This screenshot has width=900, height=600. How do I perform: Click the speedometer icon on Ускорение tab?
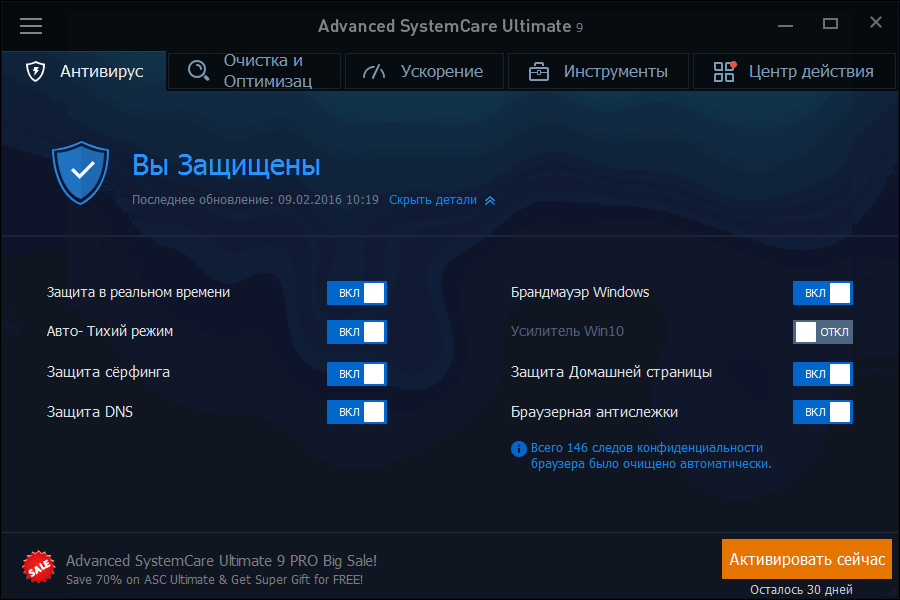pos(372,71)
